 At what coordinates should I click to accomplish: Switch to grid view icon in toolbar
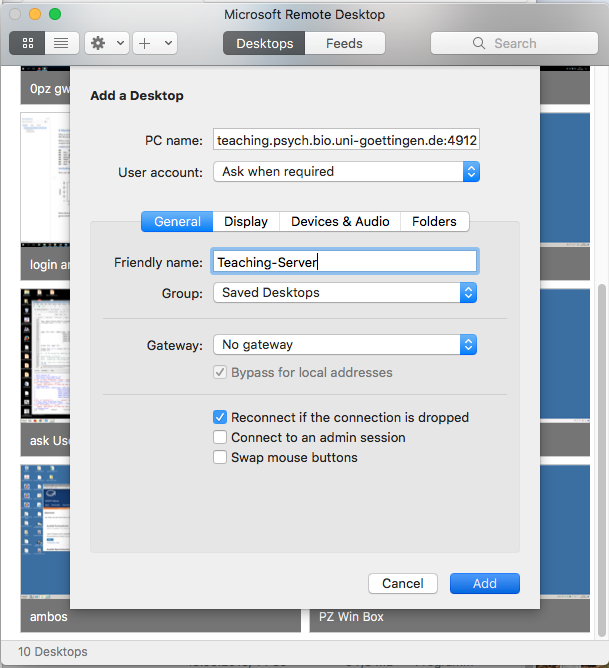point(27,43)
